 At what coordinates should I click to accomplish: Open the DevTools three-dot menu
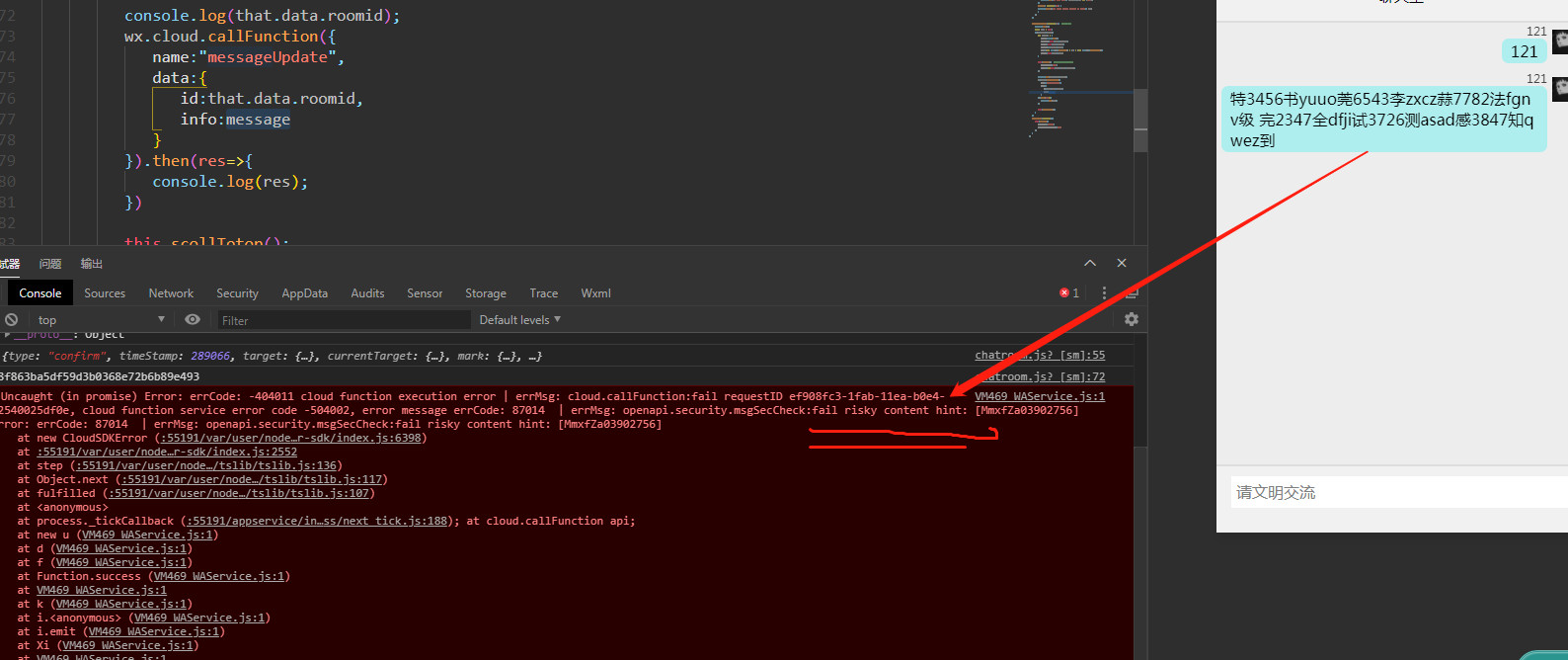click(1104, 293)
